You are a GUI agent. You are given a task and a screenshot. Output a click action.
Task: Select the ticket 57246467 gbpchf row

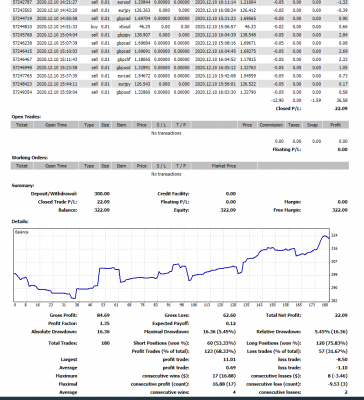[180, 59]
